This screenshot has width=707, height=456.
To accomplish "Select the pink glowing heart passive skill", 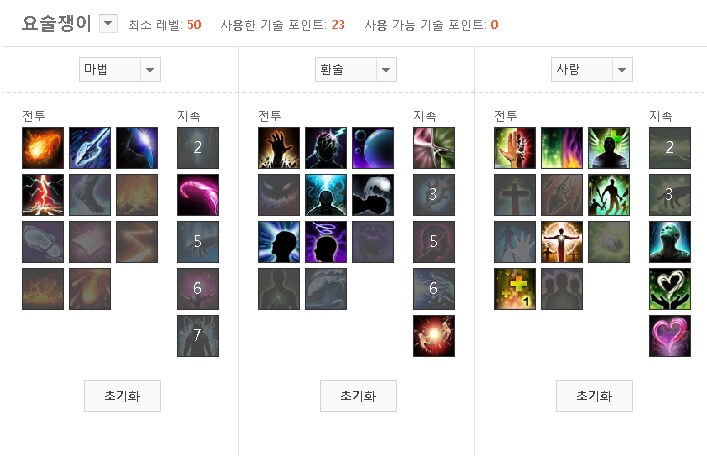I will pyautogui.click(x=670, y=336).
